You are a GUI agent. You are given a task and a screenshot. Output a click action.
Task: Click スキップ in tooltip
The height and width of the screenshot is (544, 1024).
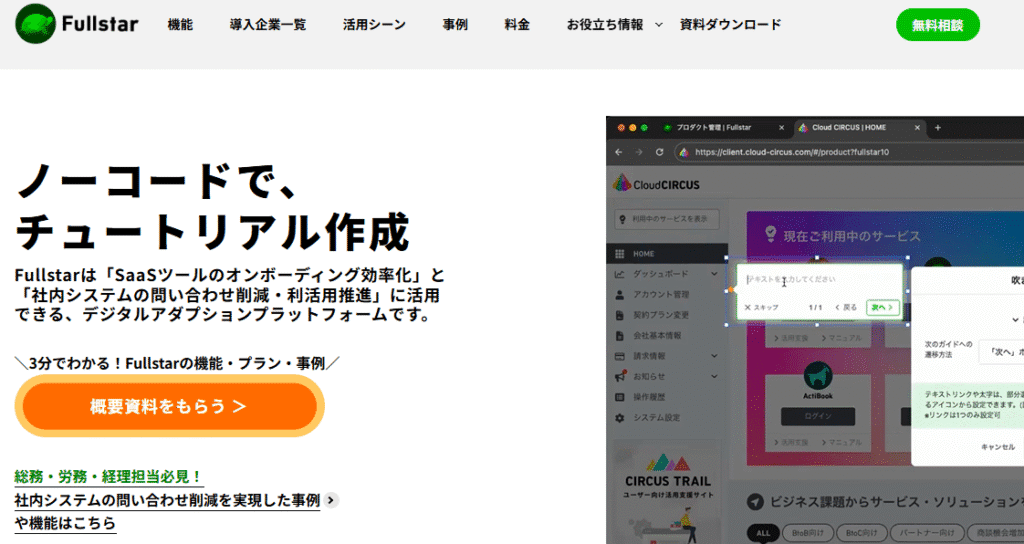761,307
